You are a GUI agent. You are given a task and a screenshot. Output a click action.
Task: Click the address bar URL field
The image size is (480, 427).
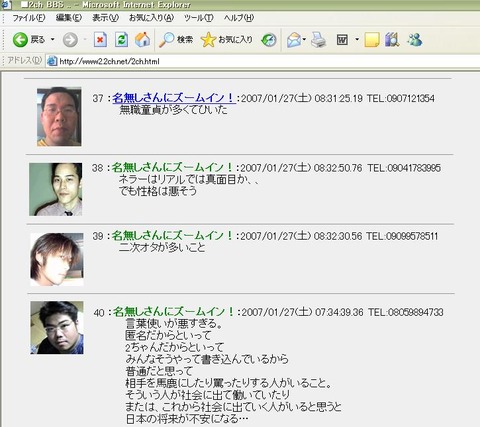(262, 61)
